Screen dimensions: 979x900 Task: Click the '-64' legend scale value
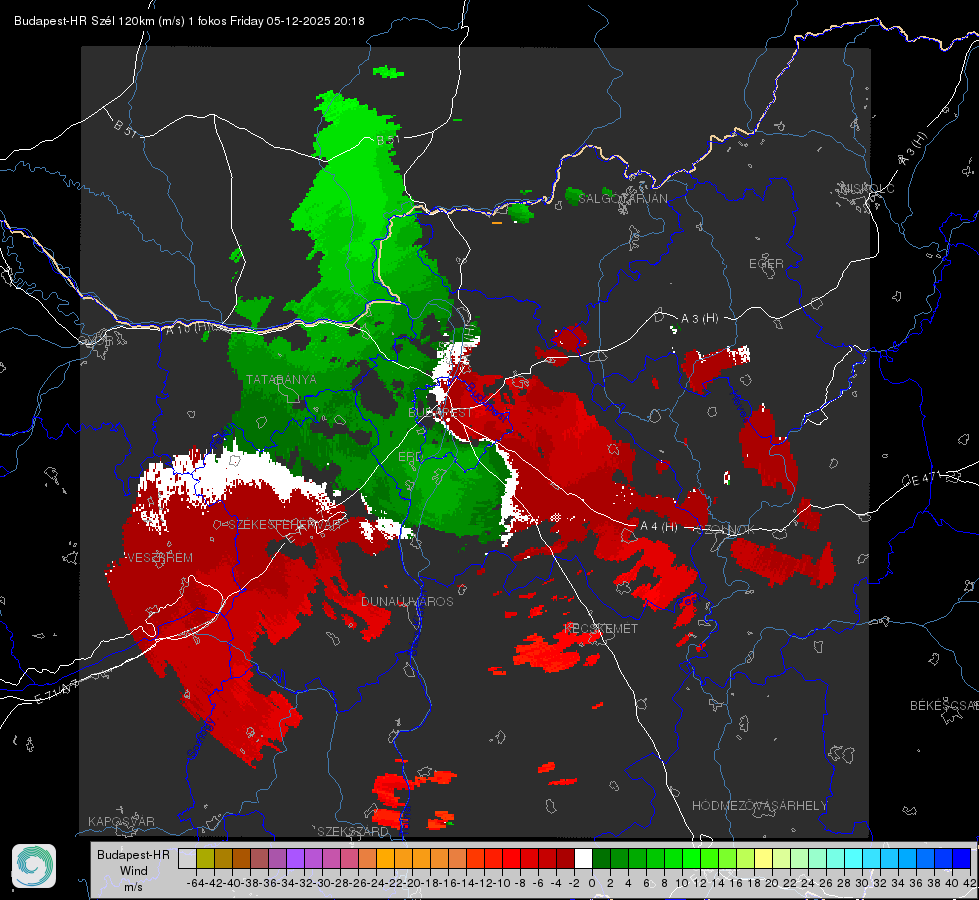(x=196, y=883)
